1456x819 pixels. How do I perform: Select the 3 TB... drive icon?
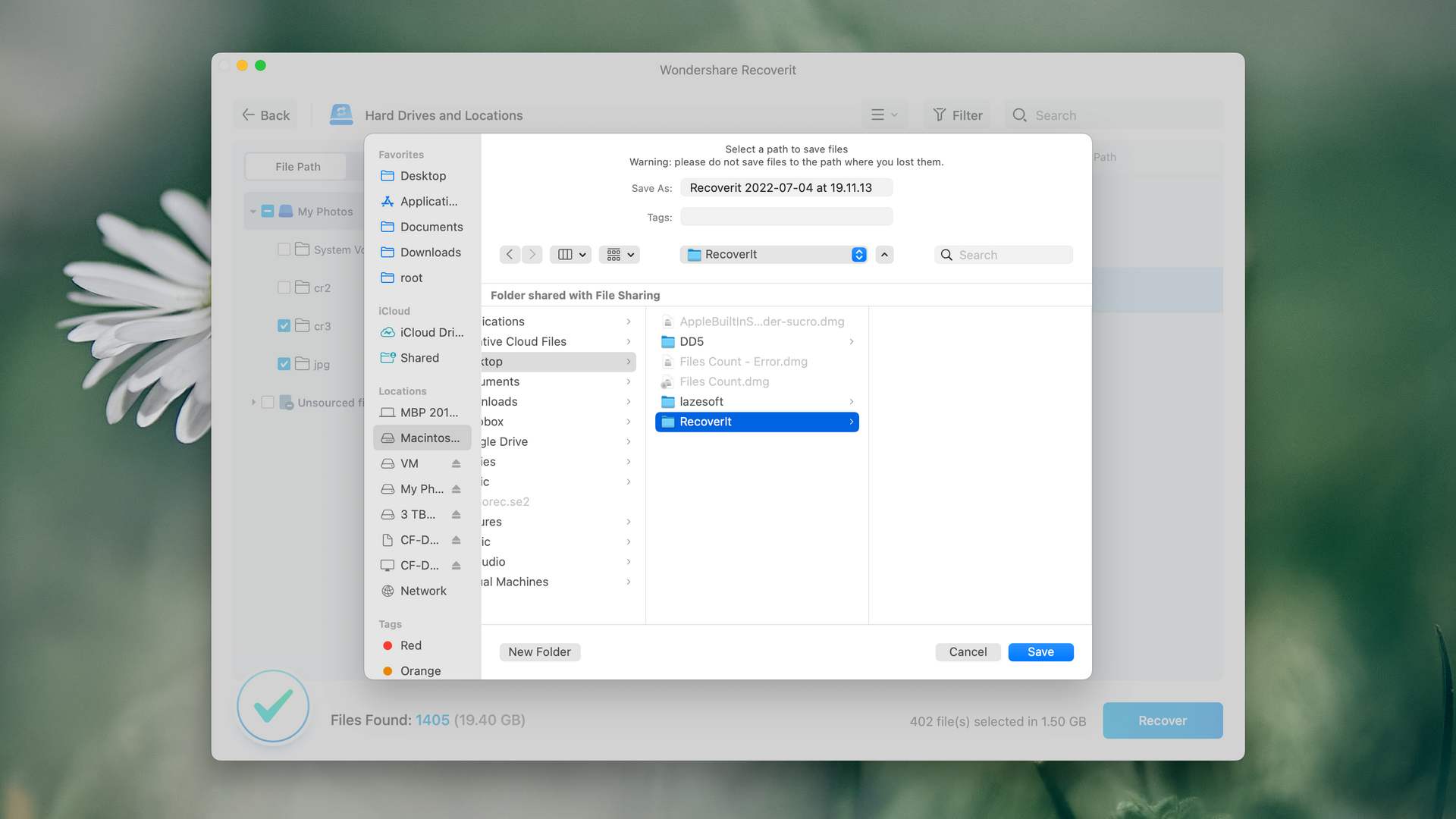tap(388, 514)
